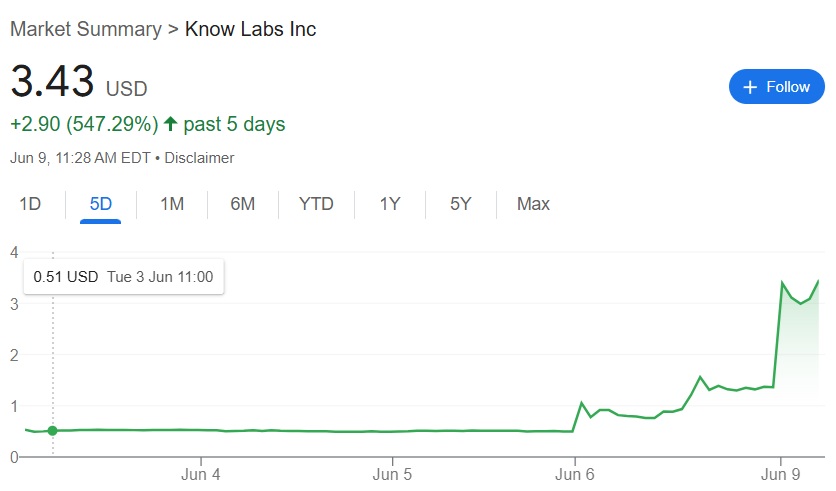Show the 1Y chart range
This screenshot has width=836, height=491.
(390, 204)
